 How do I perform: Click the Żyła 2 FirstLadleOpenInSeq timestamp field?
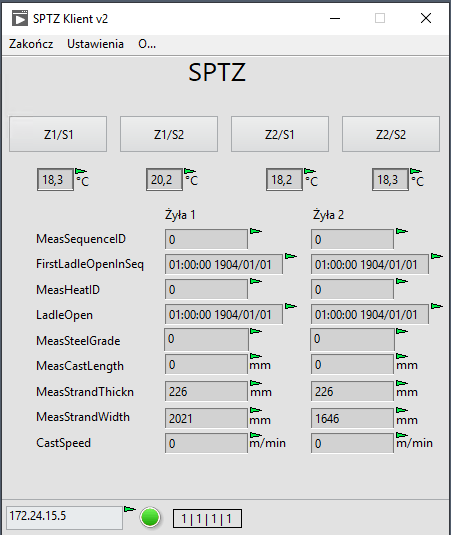[370, 264]
